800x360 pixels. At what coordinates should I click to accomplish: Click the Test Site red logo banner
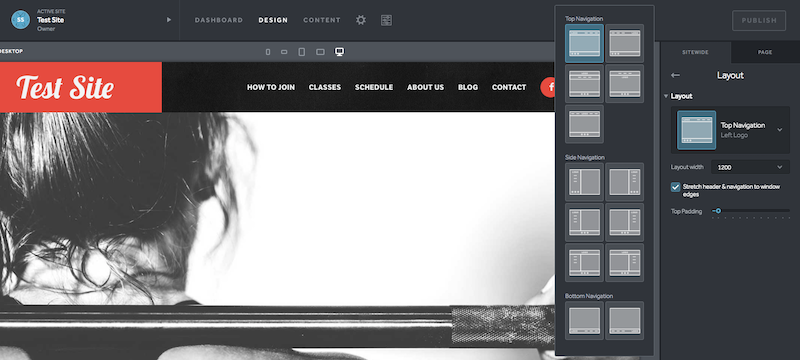pos(81,87)
